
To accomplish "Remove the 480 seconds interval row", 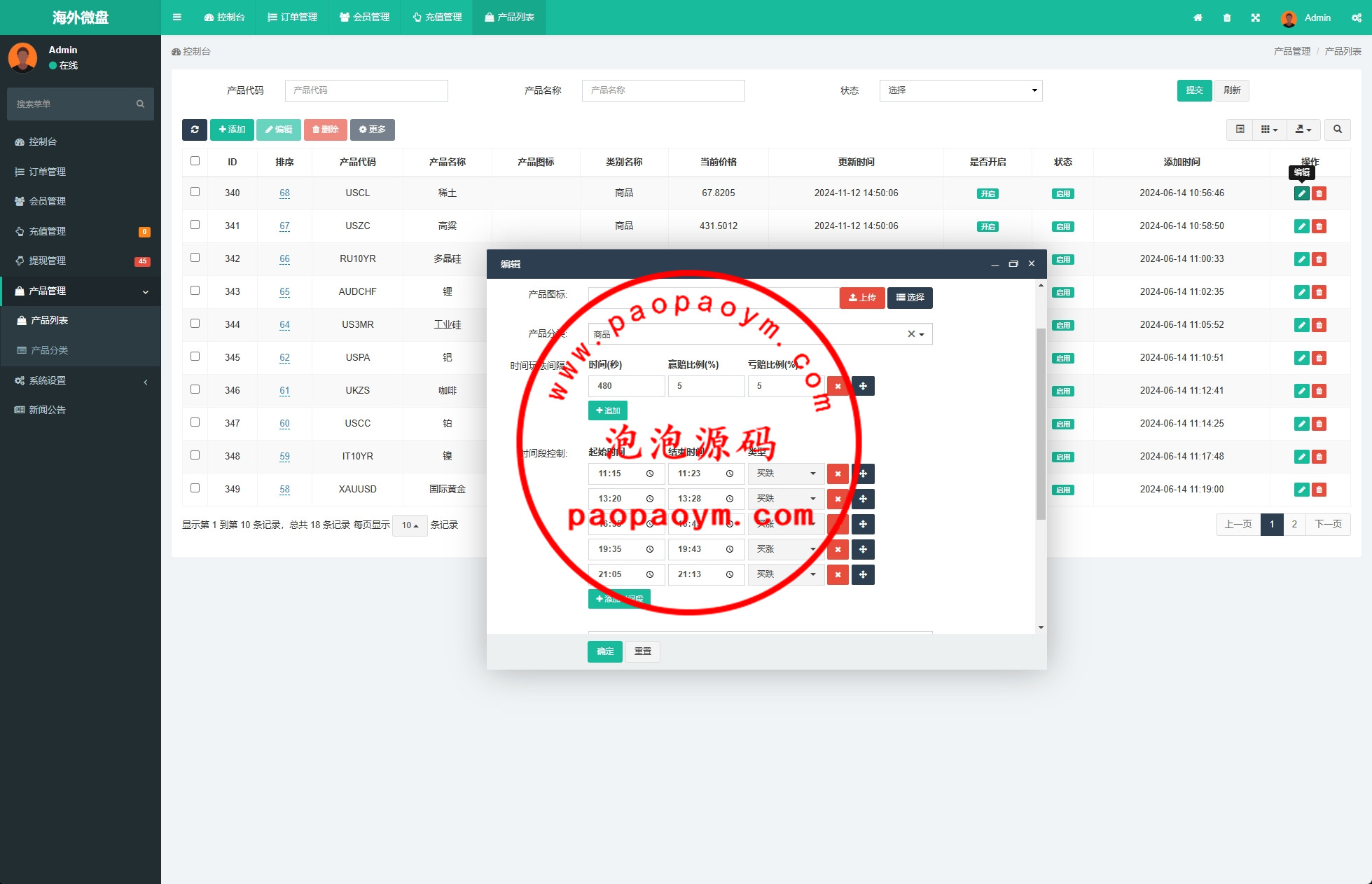I will (838, 386).
